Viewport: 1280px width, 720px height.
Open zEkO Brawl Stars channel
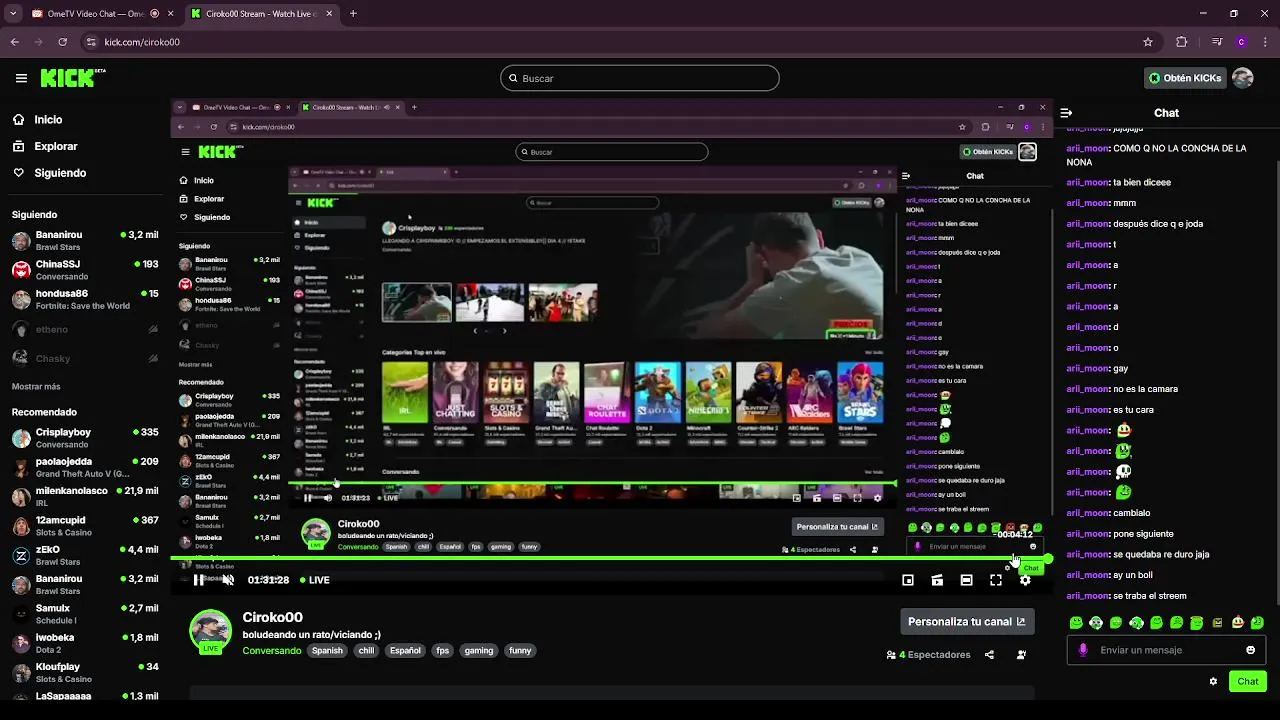pos(86,555)
